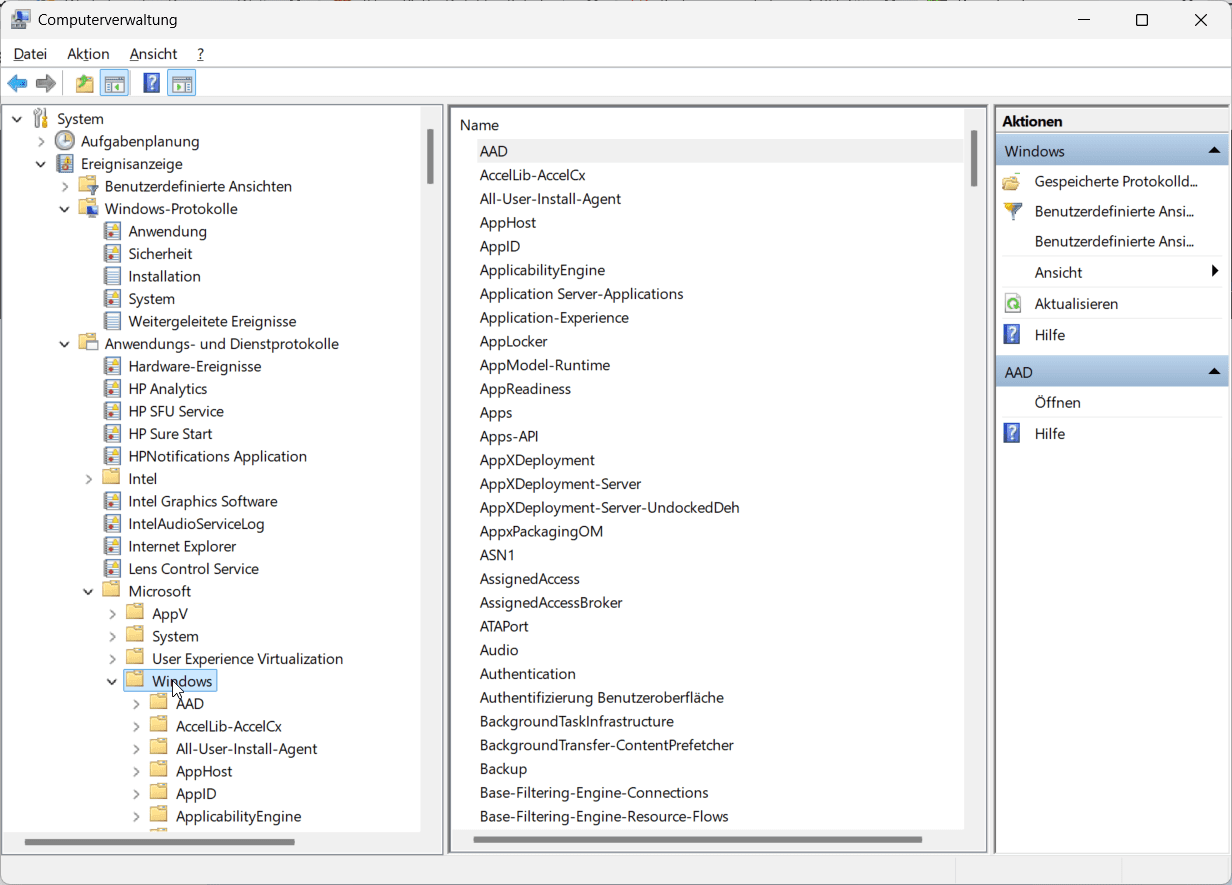The height and width of the screenshot is (885, 1232).
Task: Open the Aktion menu
Action: tap(88, 54)
